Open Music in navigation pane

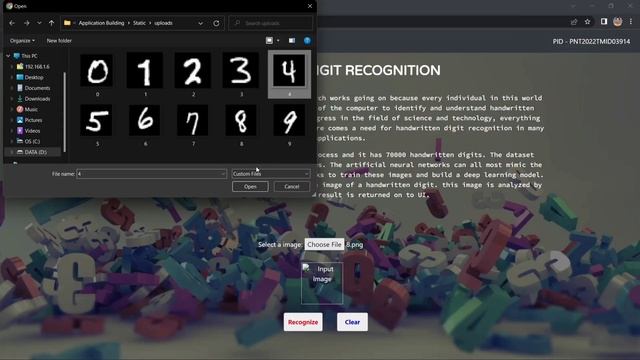point(31,109)
